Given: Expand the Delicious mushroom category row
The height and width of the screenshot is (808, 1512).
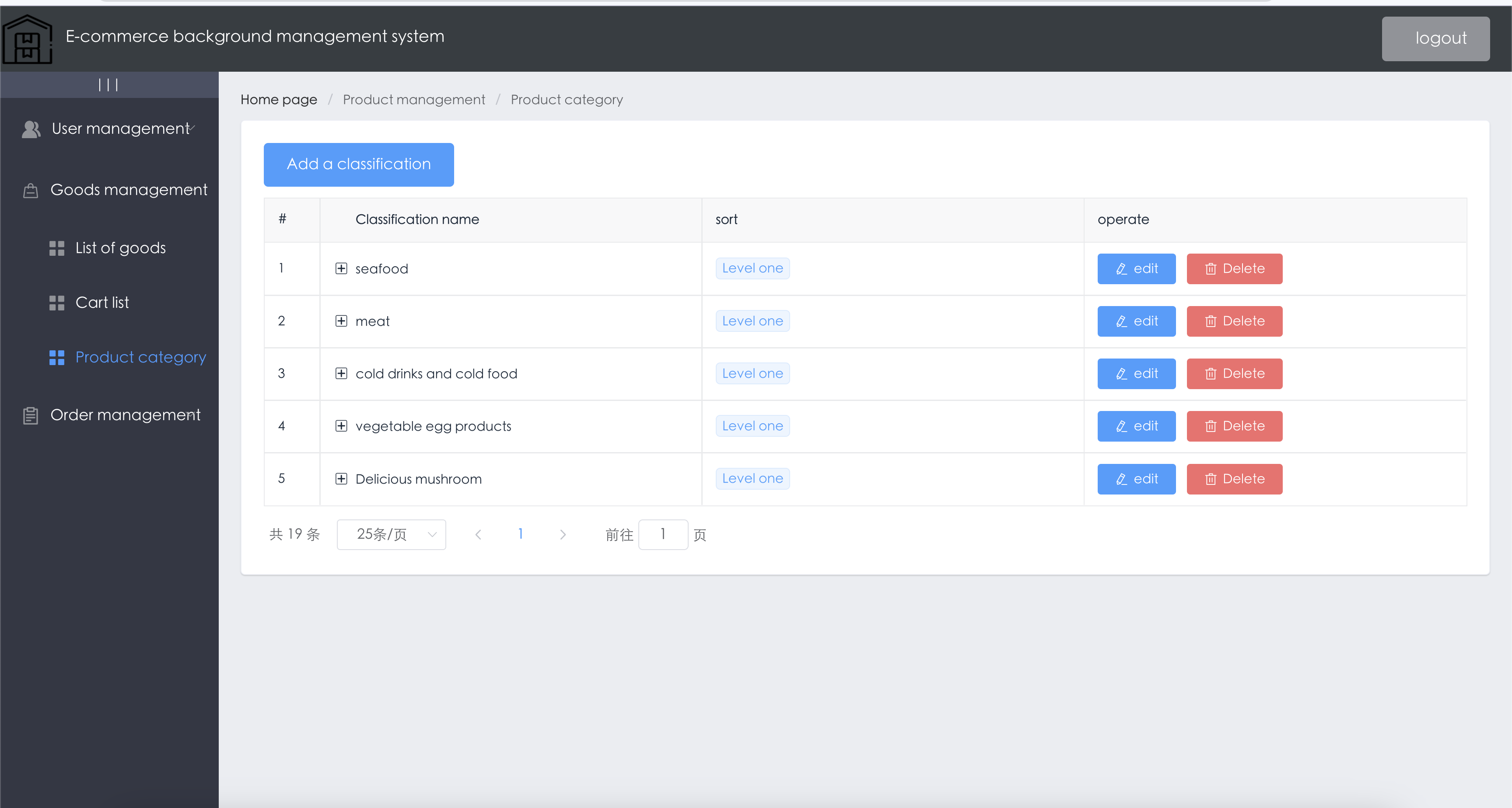Looking at the screenshot, I should pyautogui.click(x=342, y=479).
